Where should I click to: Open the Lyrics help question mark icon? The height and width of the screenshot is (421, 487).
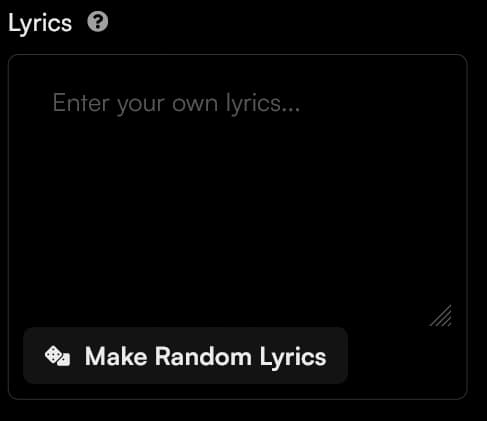pos(98,22)
